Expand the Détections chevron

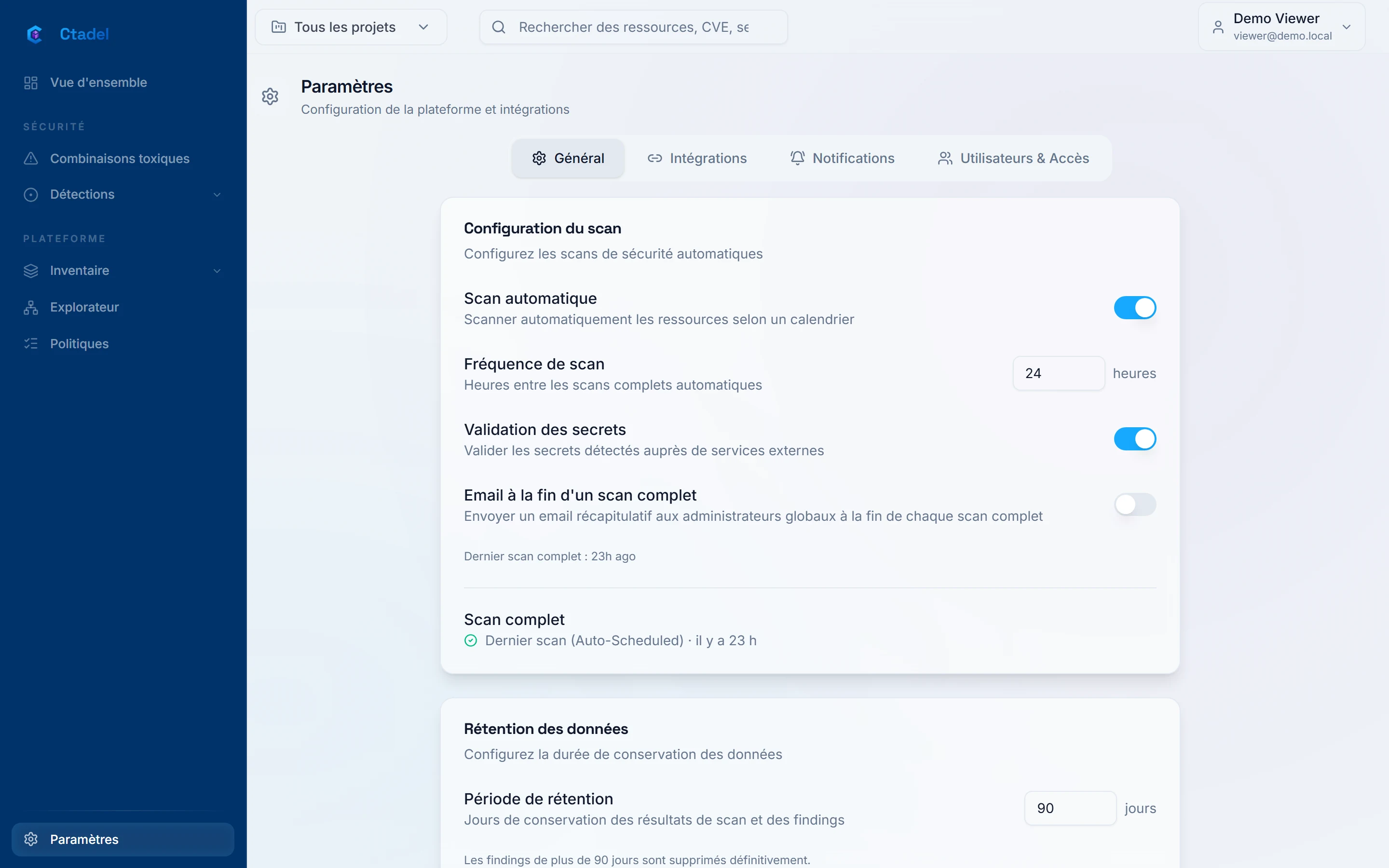(217, 195)
